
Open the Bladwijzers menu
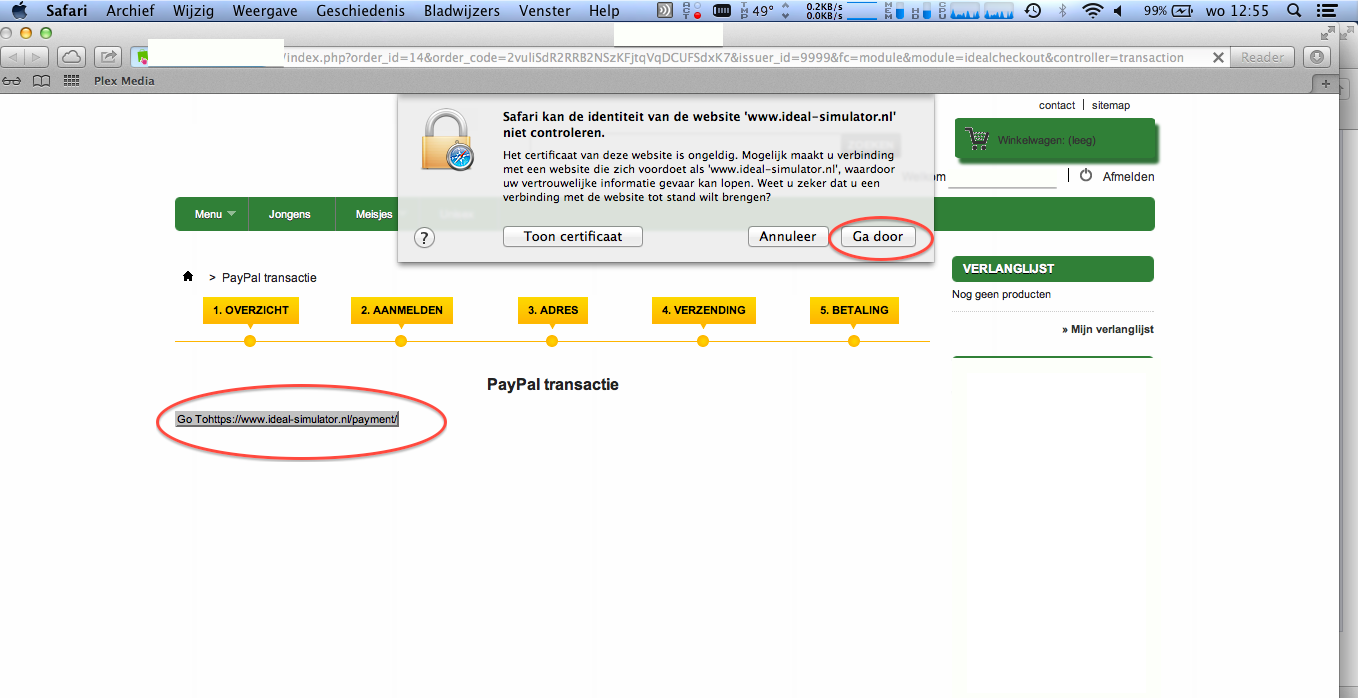460,11
